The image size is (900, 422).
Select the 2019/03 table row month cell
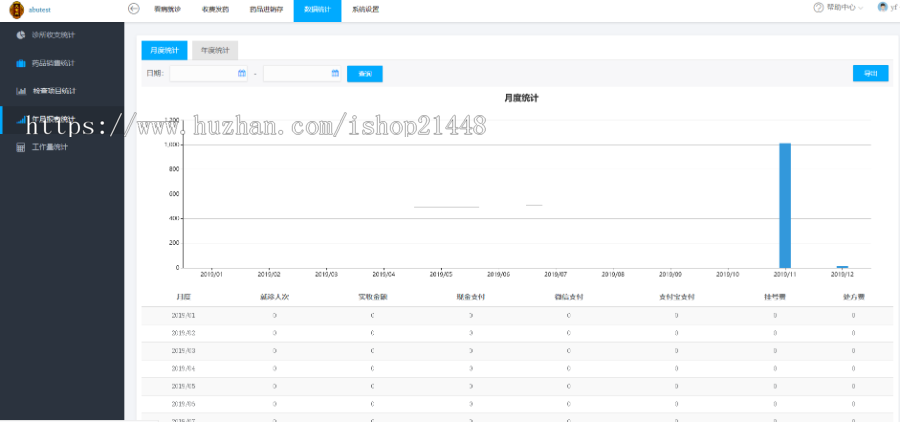(184, 351)
